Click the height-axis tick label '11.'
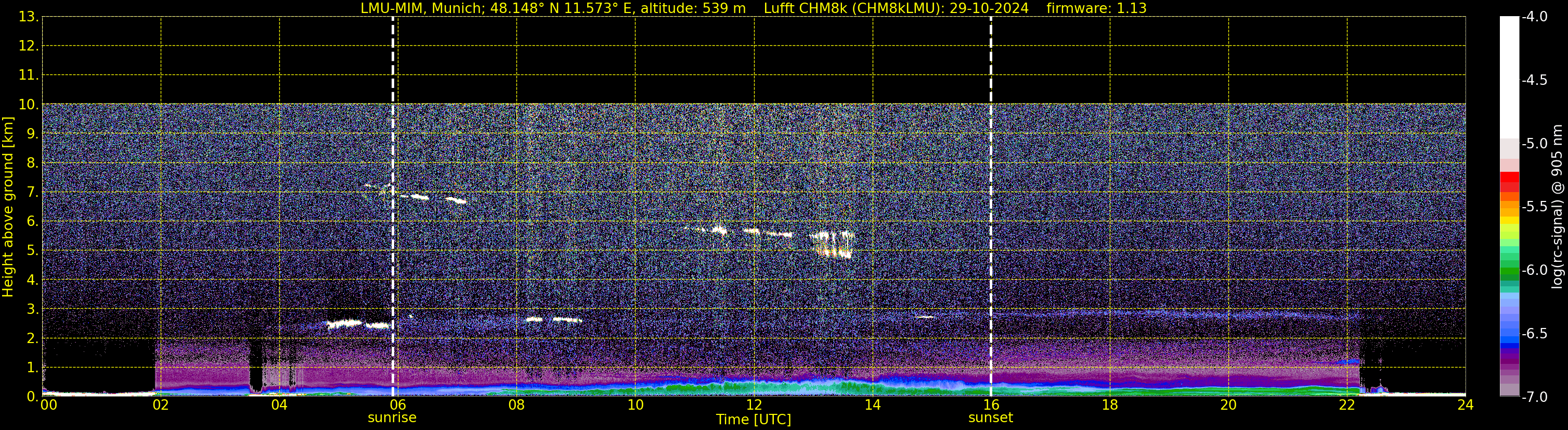 29,75
